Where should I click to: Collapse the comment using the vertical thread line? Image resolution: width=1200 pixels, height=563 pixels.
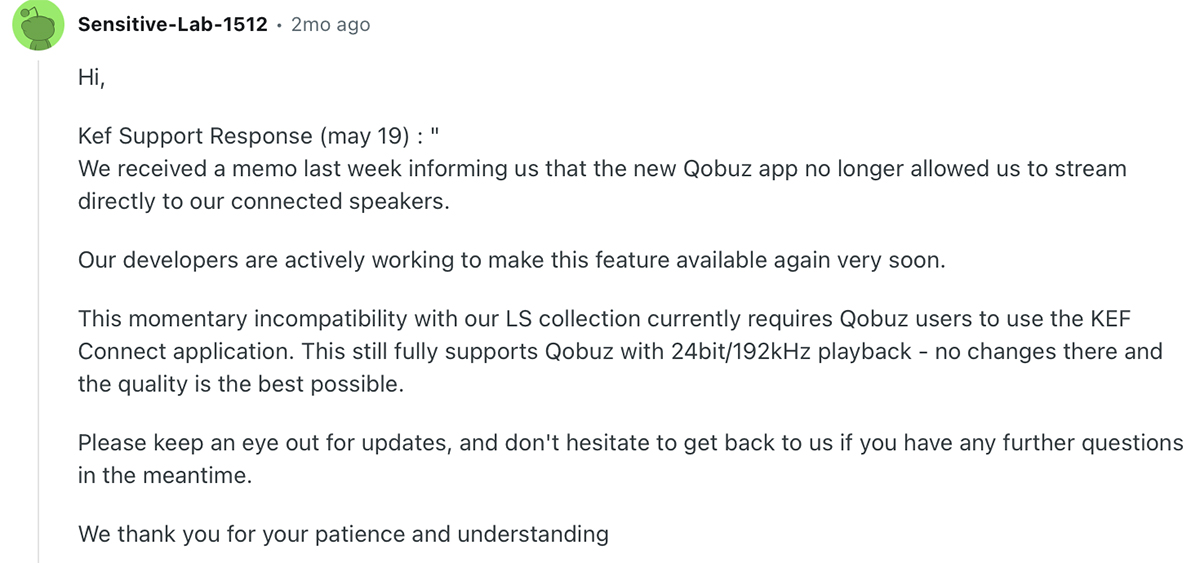(39, 300)
